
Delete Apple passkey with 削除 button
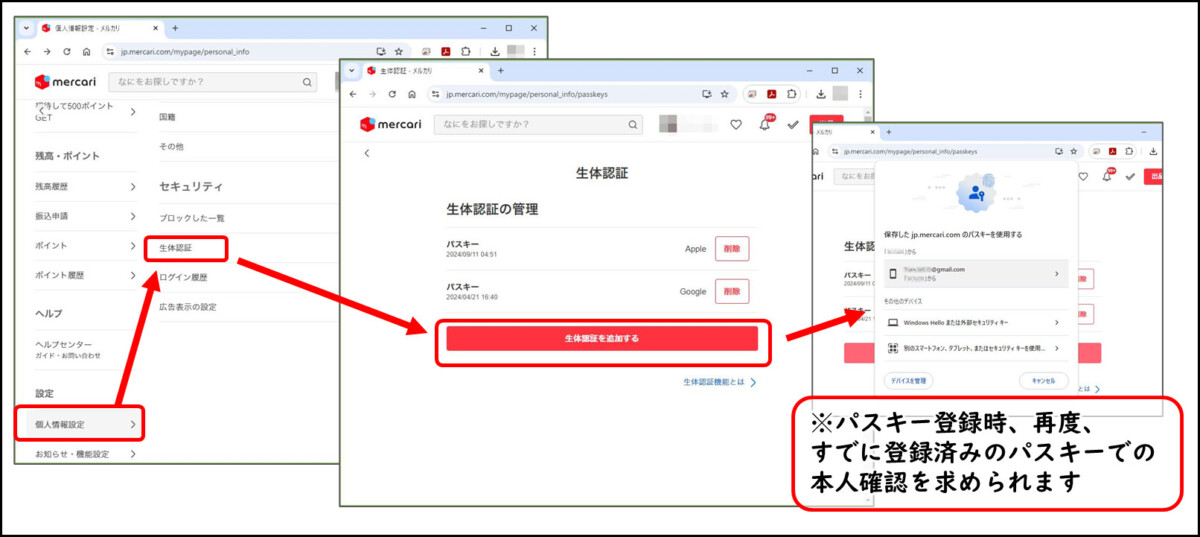click(x=732, y=249)
